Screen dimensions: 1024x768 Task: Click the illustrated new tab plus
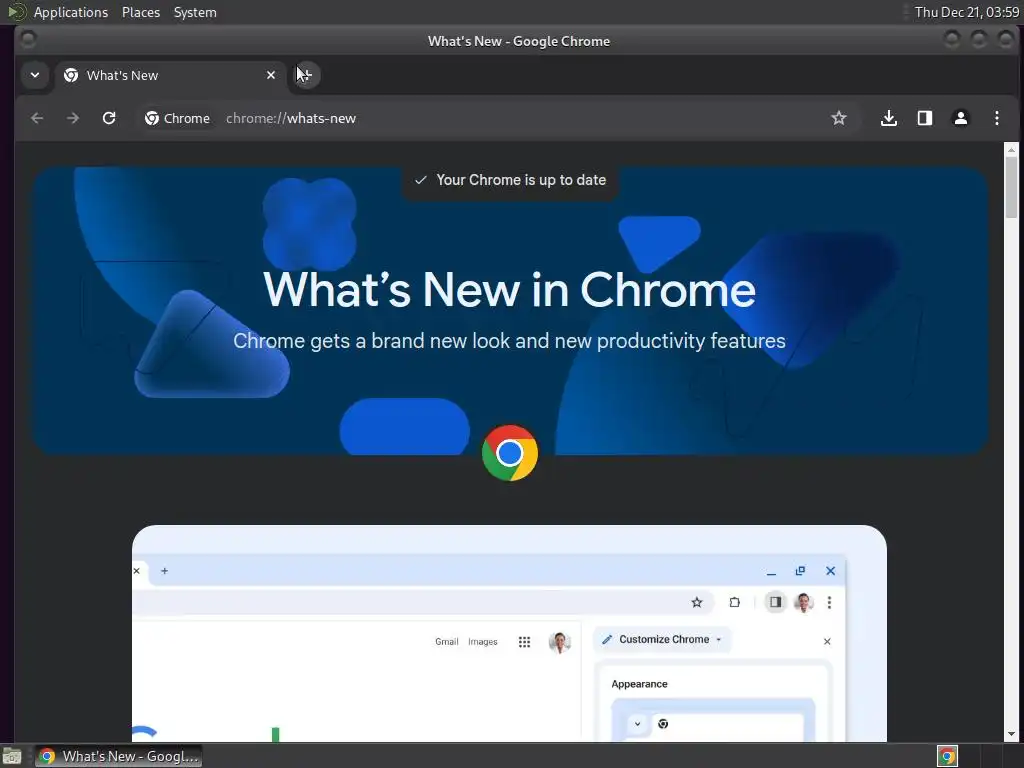point(165,571)
